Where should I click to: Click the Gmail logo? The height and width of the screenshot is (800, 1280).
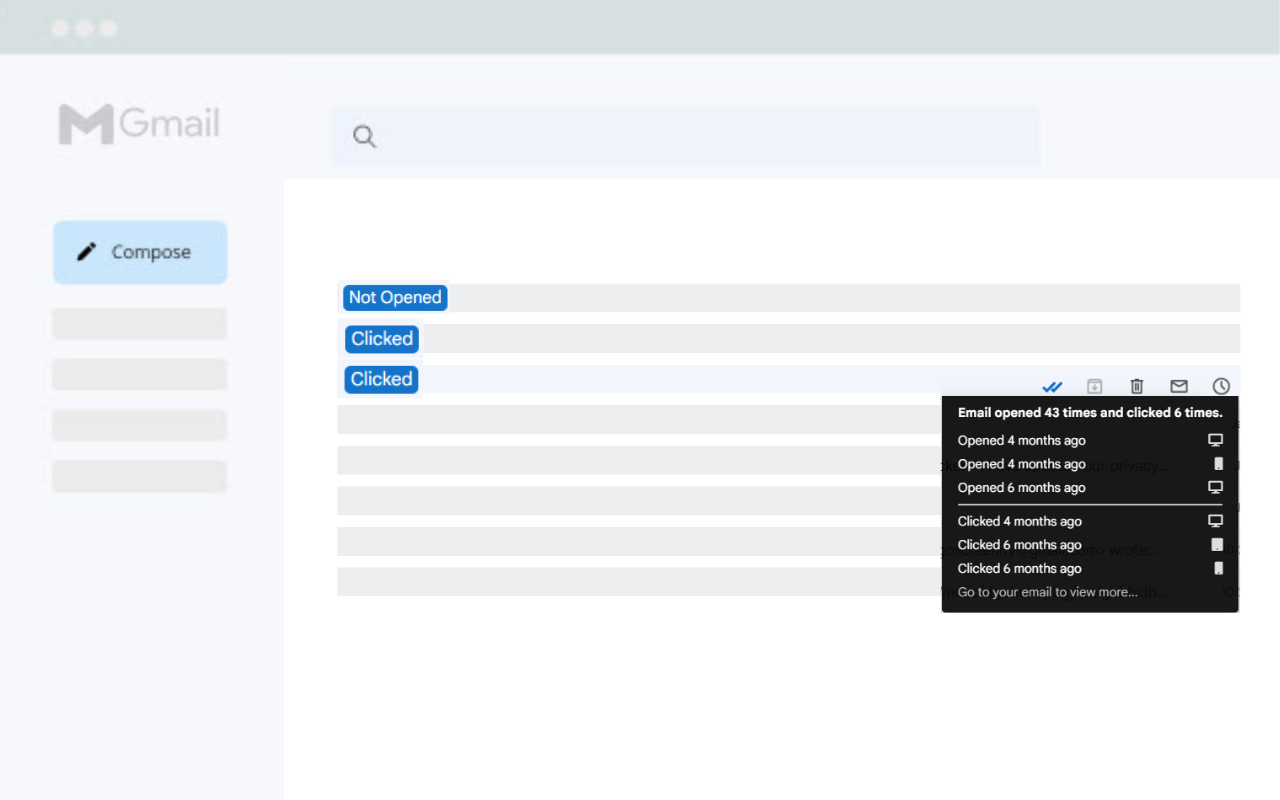139,123
